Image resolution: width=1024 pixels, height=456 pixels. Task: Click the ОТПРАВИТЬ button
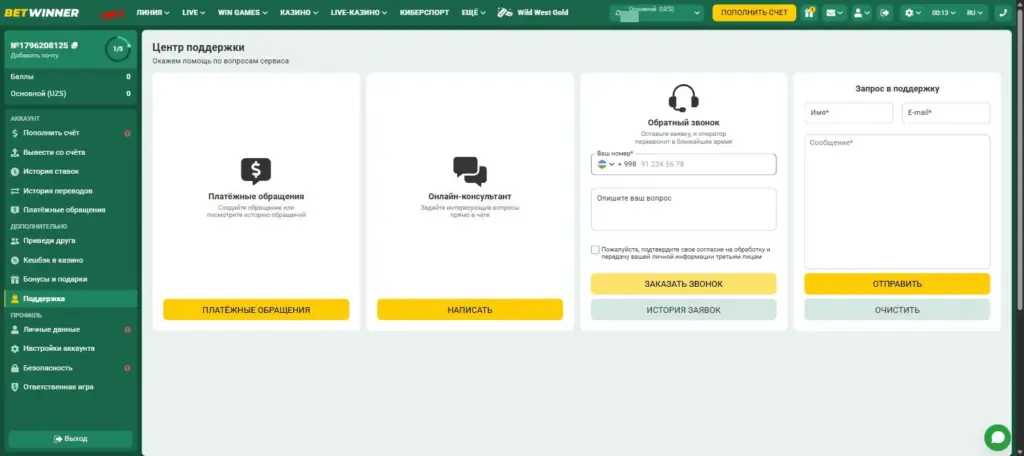(x=897, y=284)
